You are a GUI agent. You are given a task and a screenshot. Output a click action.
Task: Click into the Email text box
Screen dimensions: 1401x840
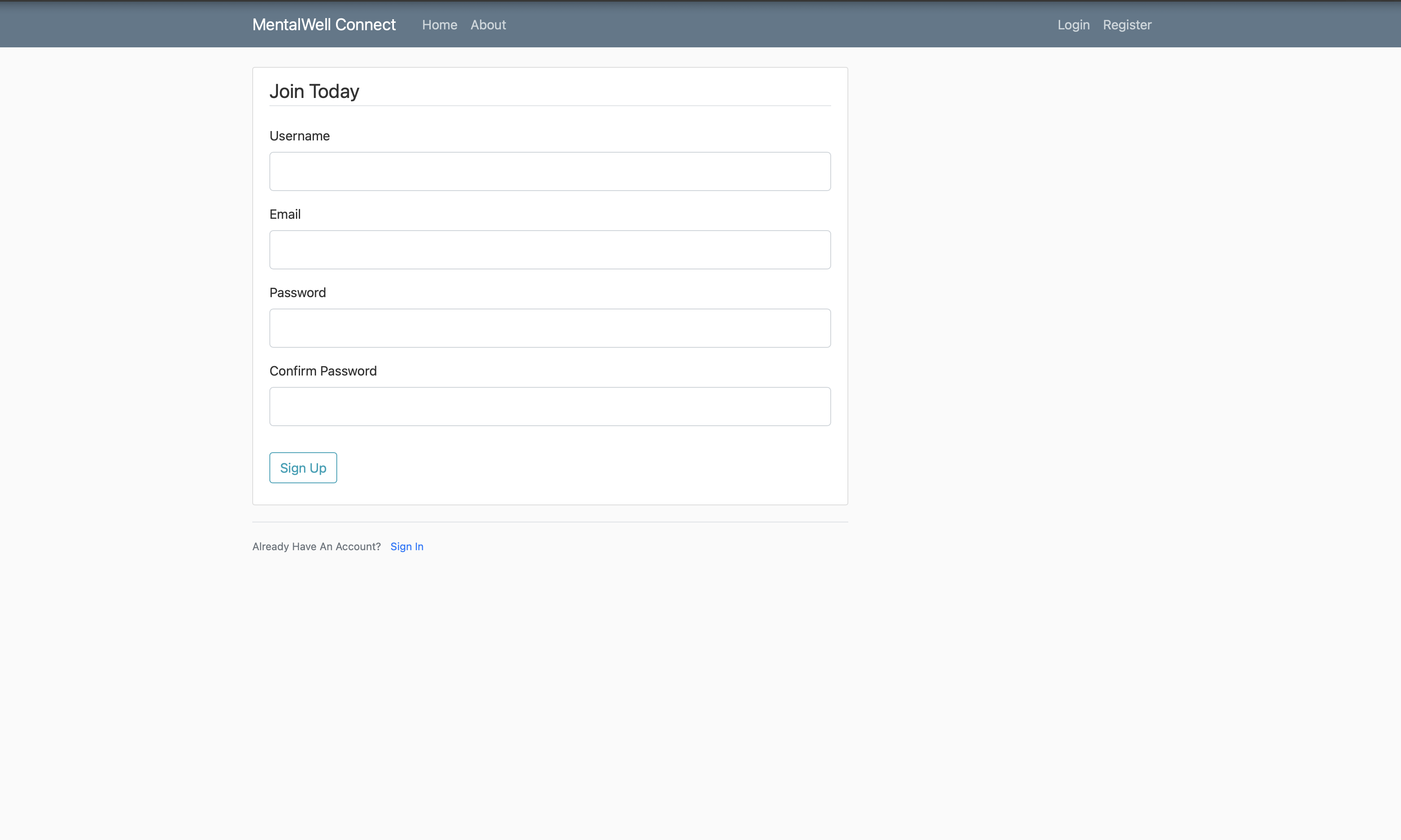click(549, 250)
